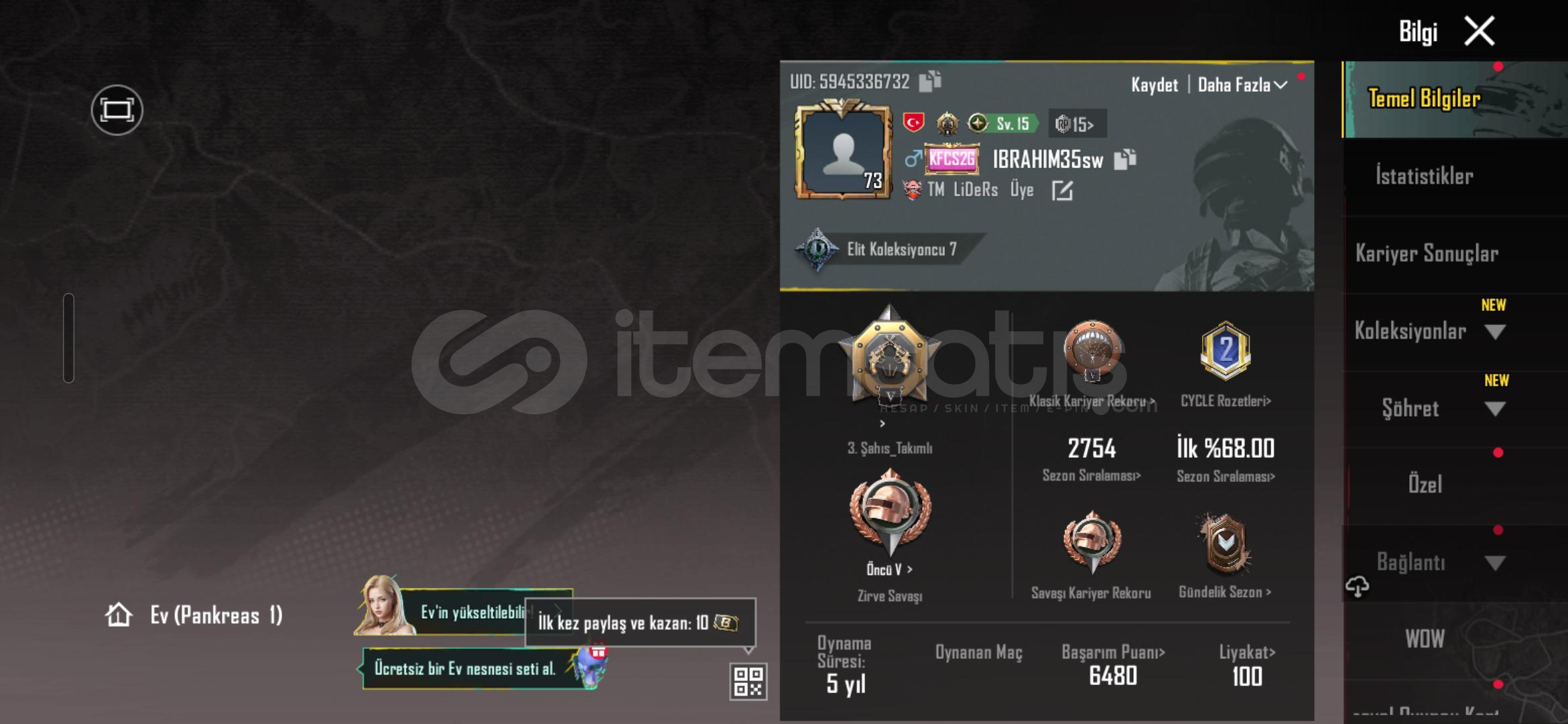Expand the Bağlantı section arrow
1568x724 pixels.
(x=1495, y=563)
